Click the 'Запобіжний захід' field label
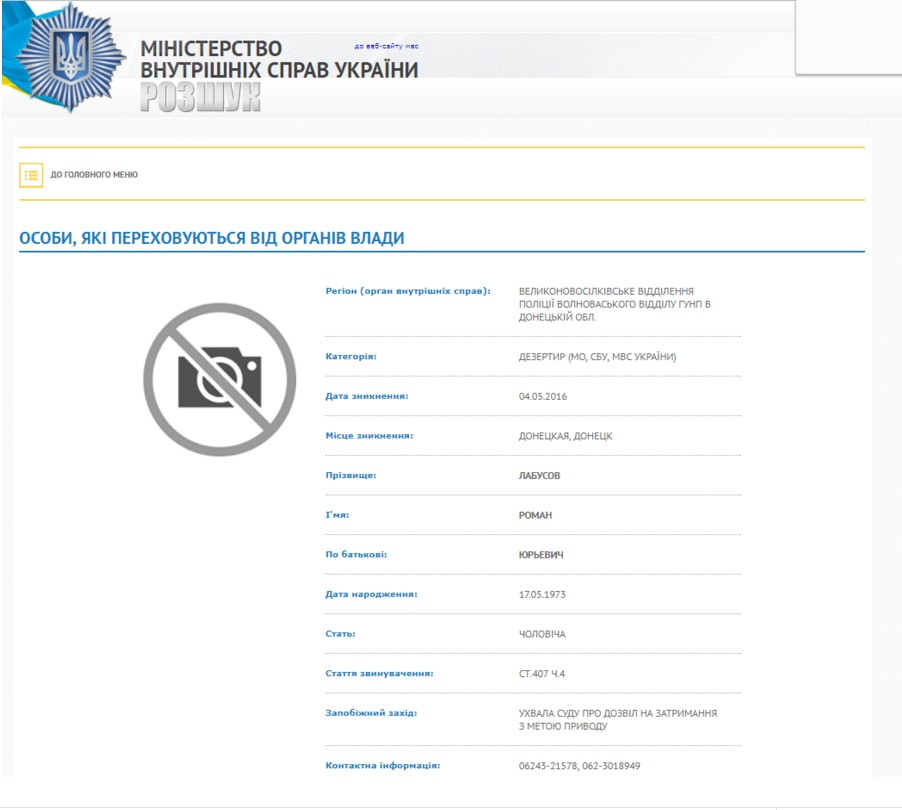The height and width of the screenshot is (810, 902). click(x=371, y=713)
